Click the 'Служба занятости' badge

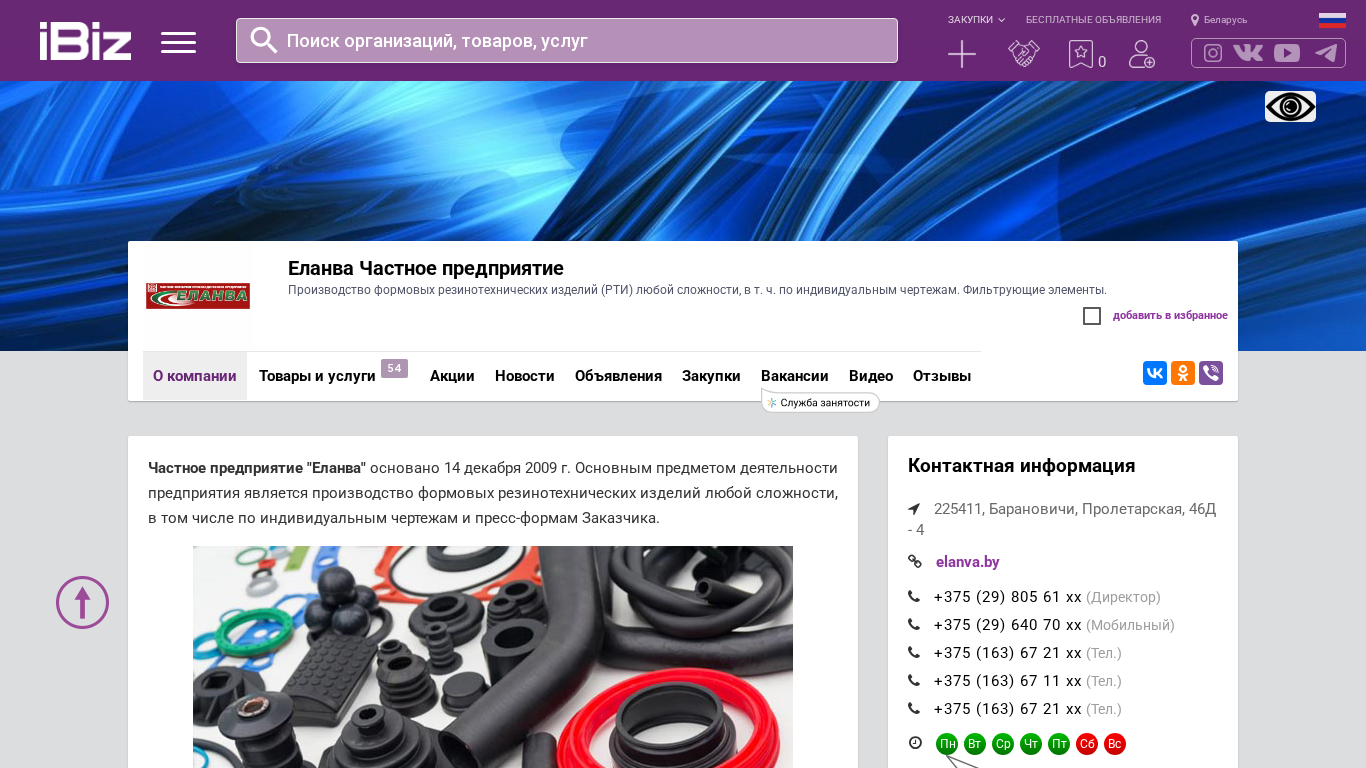click(x=820, y=402)
